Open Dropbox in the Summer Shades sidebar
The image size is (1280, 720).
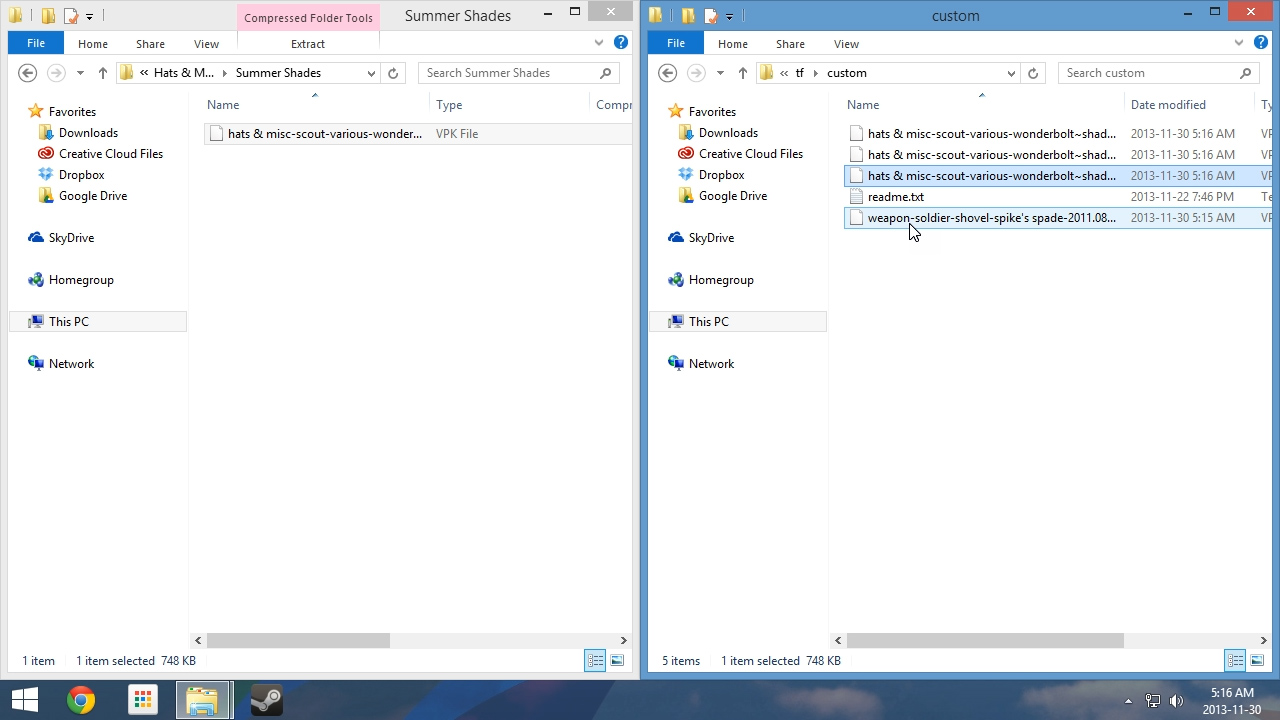(x=81, y=175)
